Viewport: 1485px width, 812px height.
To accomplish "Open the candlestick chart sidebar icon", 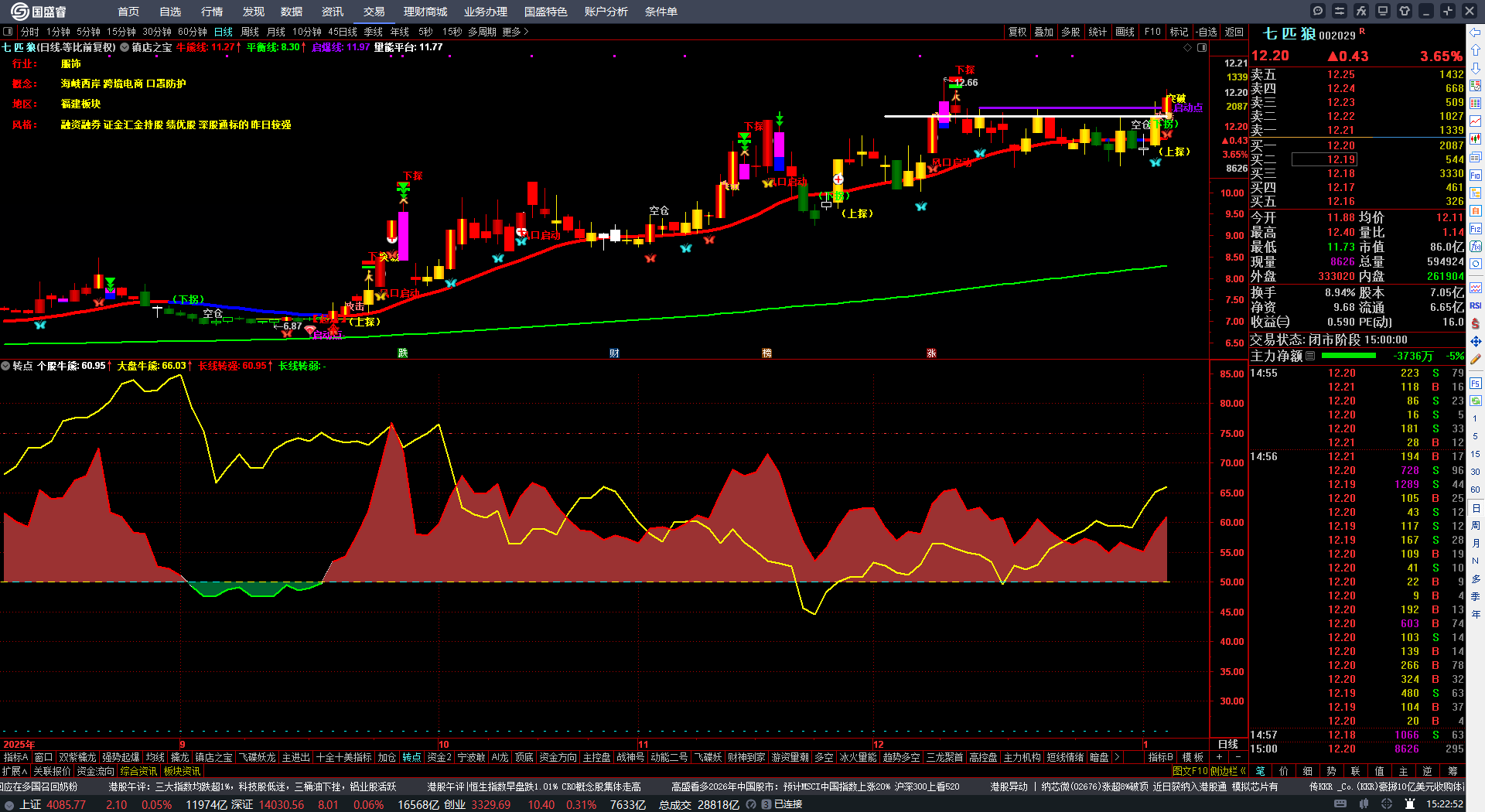I will 1476,139.
